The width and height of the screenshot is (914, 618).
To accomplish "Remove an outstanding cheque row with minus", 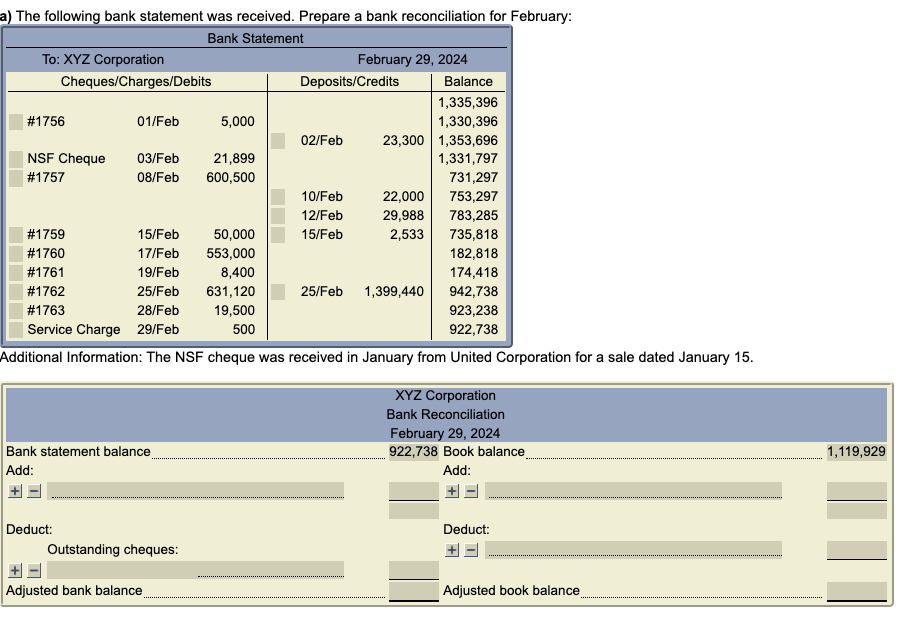I will click(34, 570).
